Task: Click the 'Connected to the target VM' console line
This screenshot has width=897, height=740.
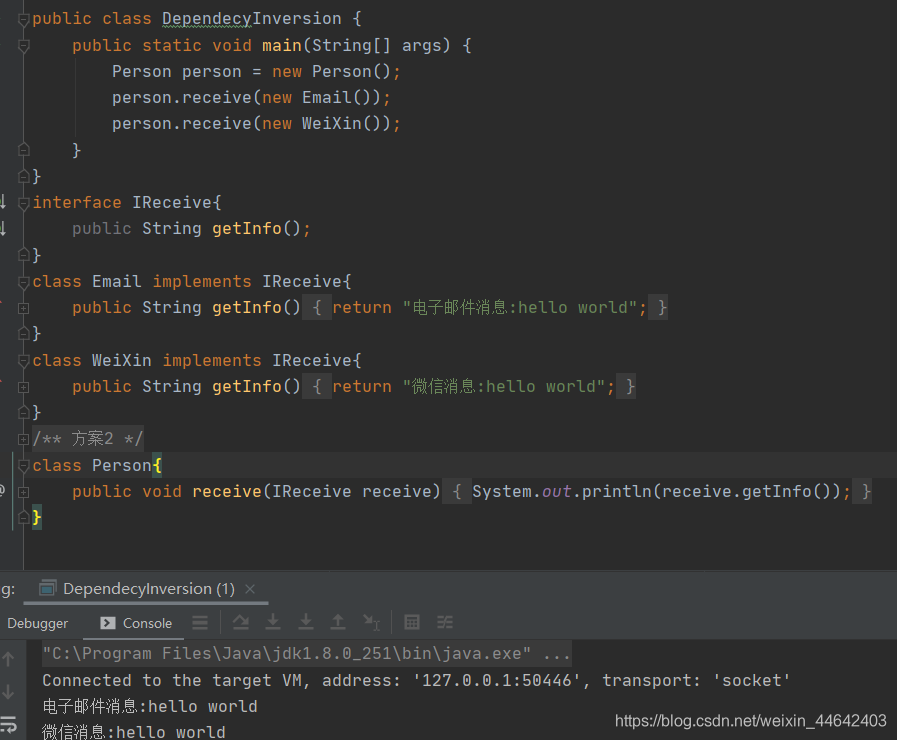Action: coord(416,681)
